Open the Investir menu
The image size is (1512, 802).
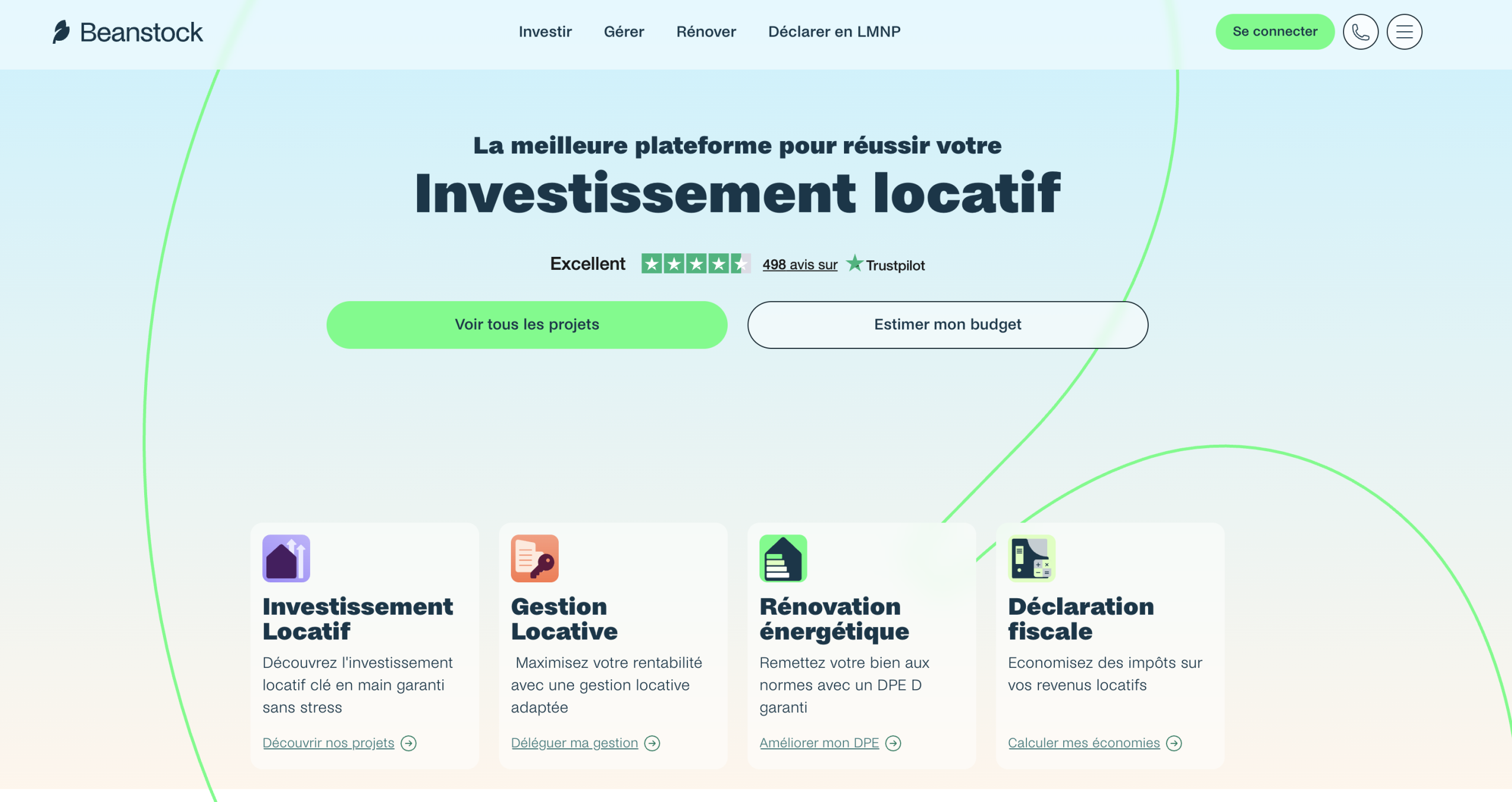pyautogui.click(x=545, y=32)
